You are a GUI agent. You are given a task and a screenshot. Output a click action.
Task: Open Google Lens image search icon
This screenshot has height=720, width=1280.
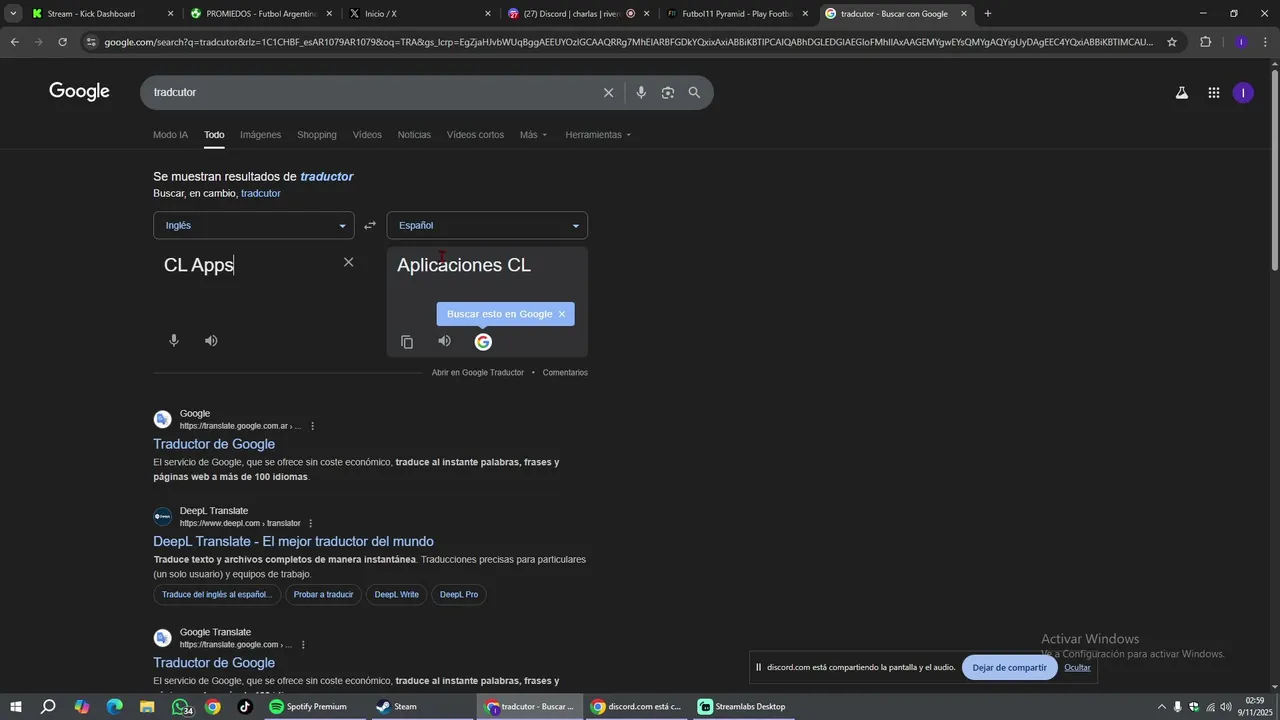[668, 93]
